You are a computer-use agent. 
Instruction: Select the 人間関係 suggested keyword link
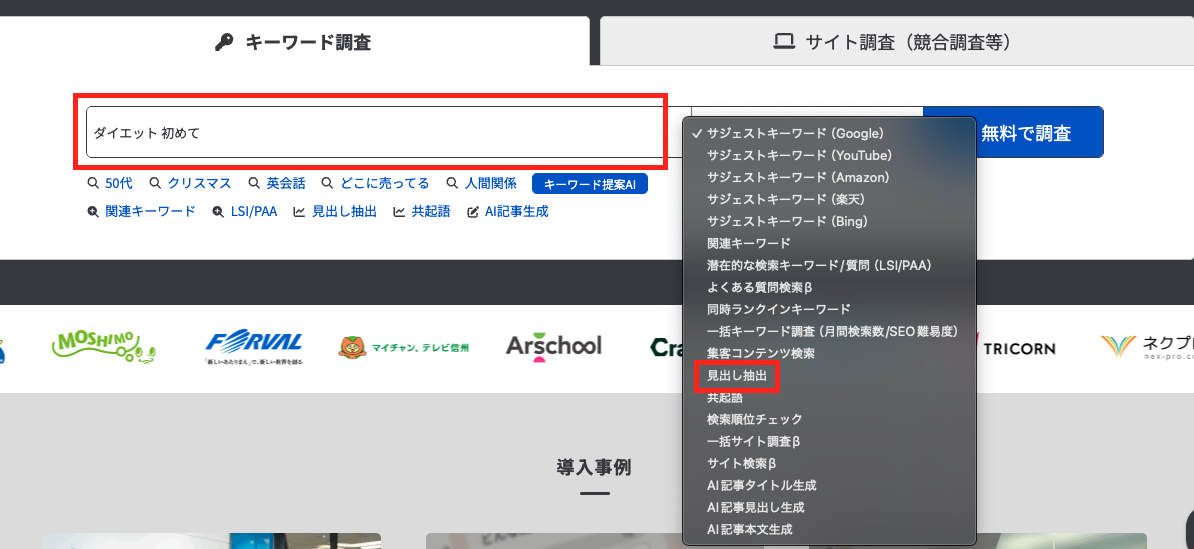click(x=490, y=184)
